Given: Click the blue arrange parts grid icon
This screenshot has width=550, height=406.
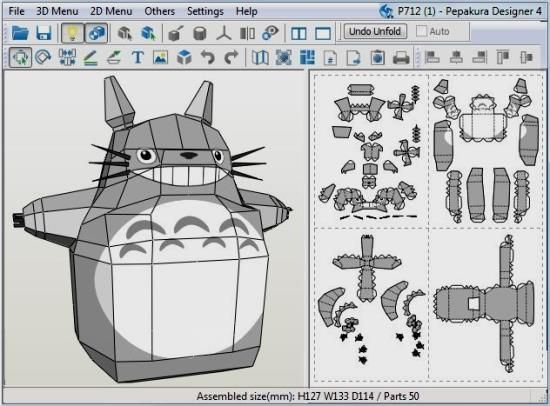Looking at the screenshot, I should [307, 57].
